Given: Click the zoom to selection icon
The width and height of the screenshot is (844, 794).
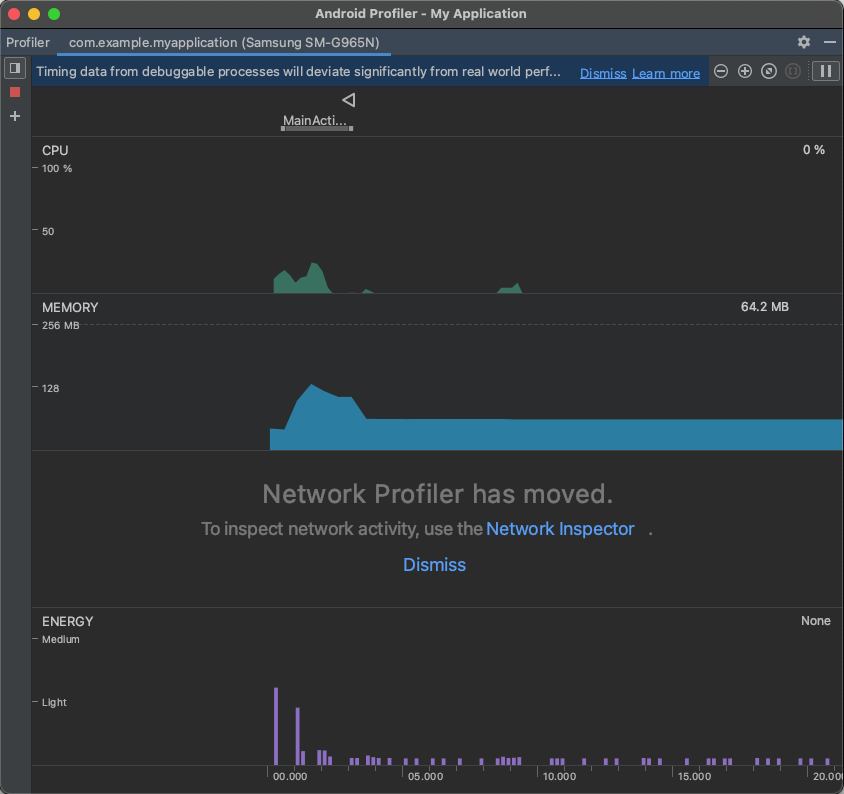Looking at the screenshot, I should coord(793,71).
